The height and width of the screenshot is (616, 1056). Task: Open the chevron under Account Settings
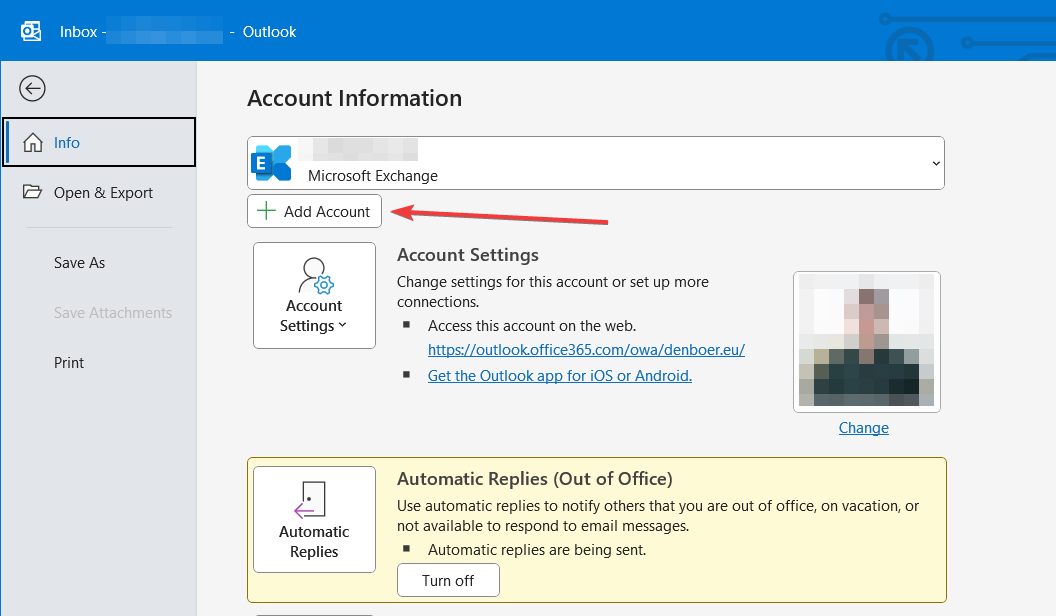click(x=343, y=326)
